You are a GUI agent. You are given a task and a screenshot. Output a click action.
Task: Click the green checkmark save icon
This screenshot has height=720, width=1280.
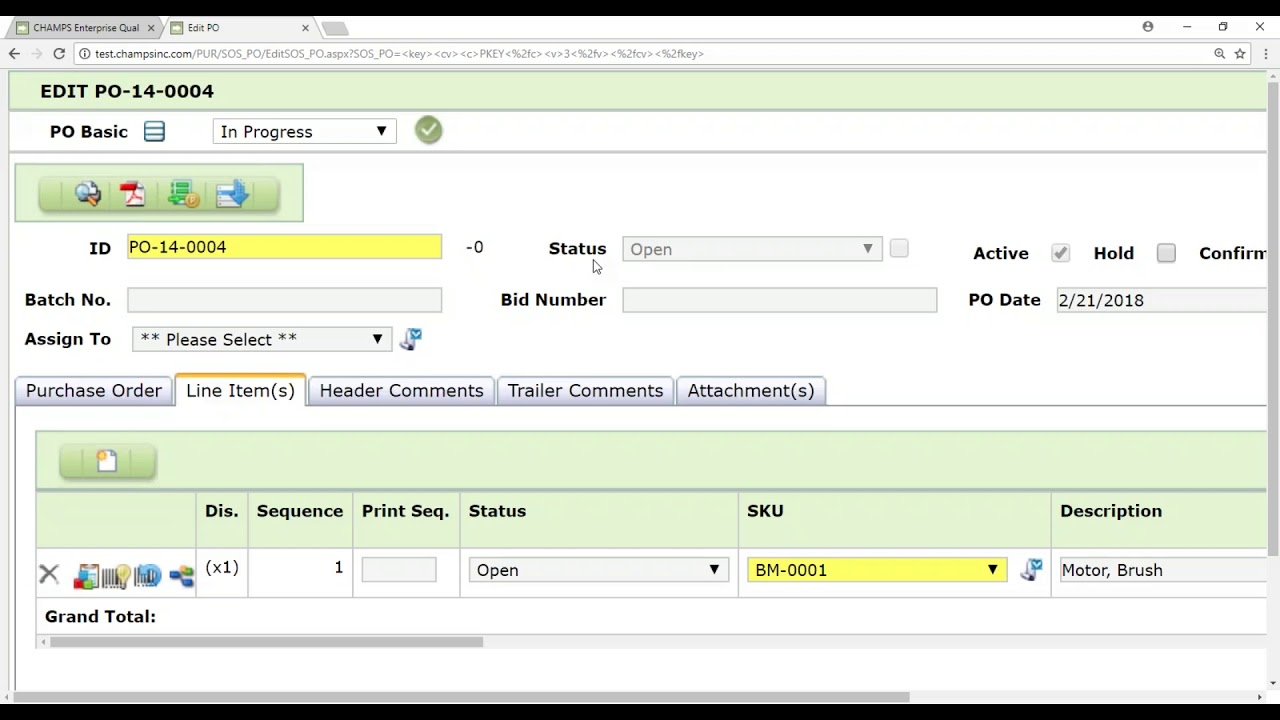[429, 130]
